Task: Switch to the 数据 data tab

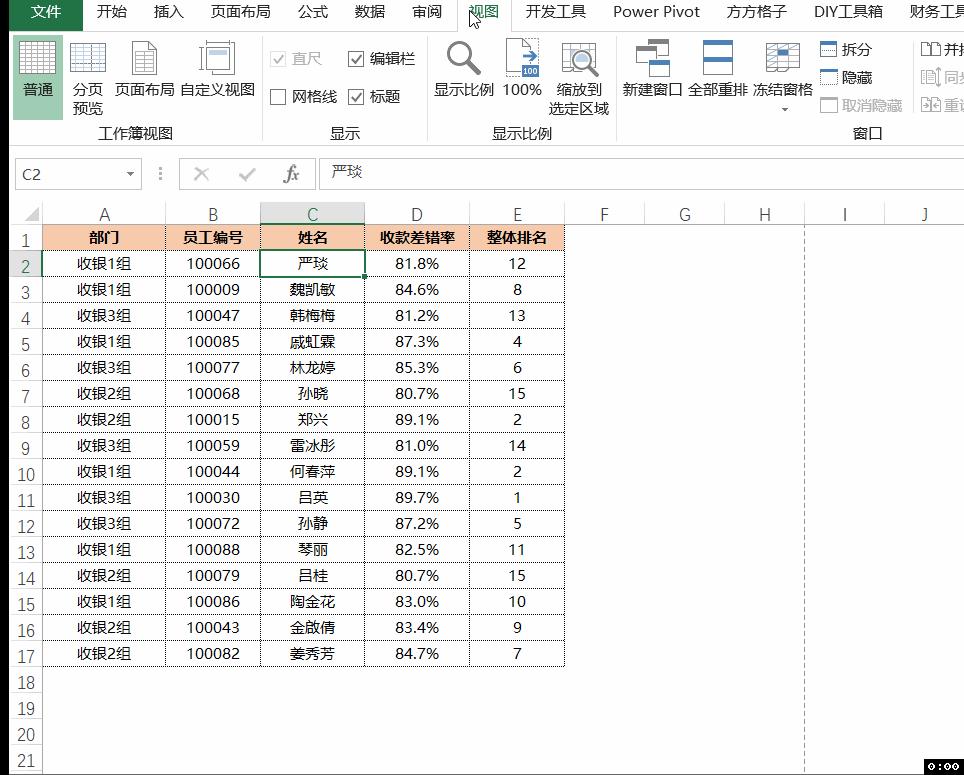Action: [369, 12]
